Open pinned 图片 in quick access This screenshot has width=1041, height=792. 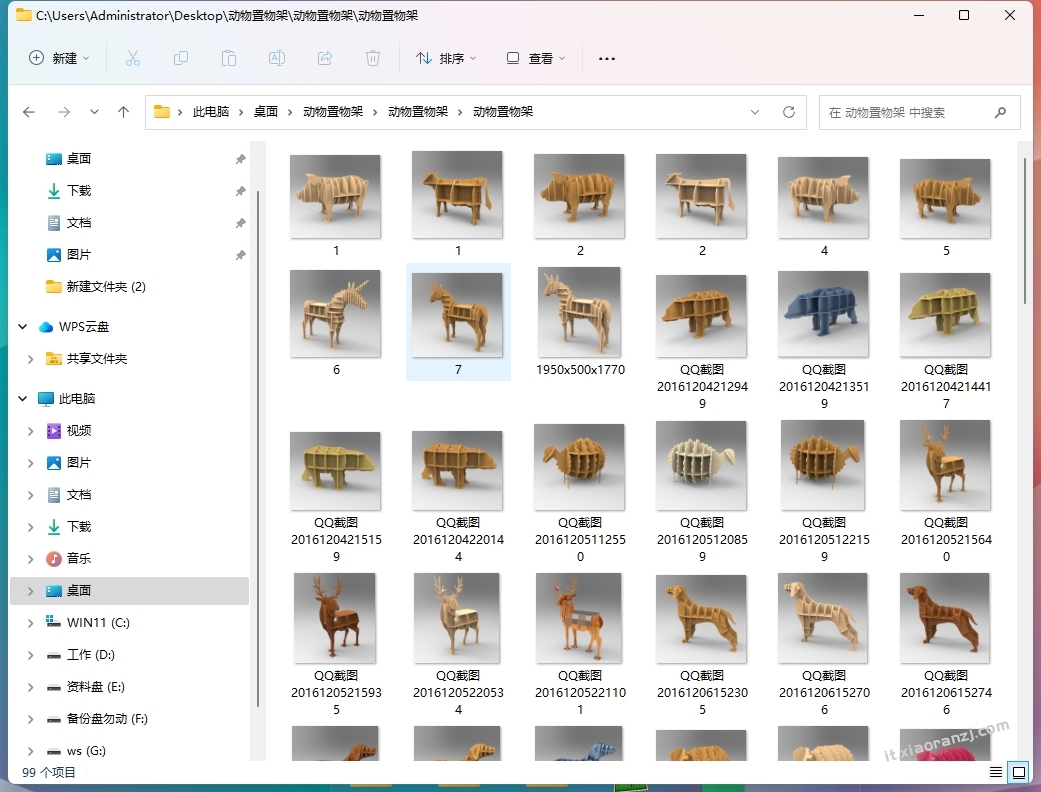click(x=78, y=254)
